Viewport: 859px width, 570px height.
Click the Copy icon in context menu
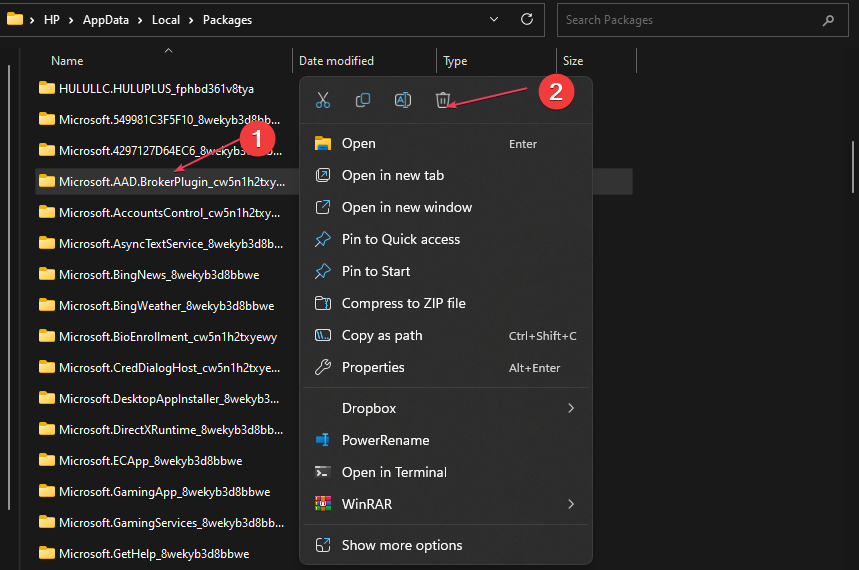363,100
